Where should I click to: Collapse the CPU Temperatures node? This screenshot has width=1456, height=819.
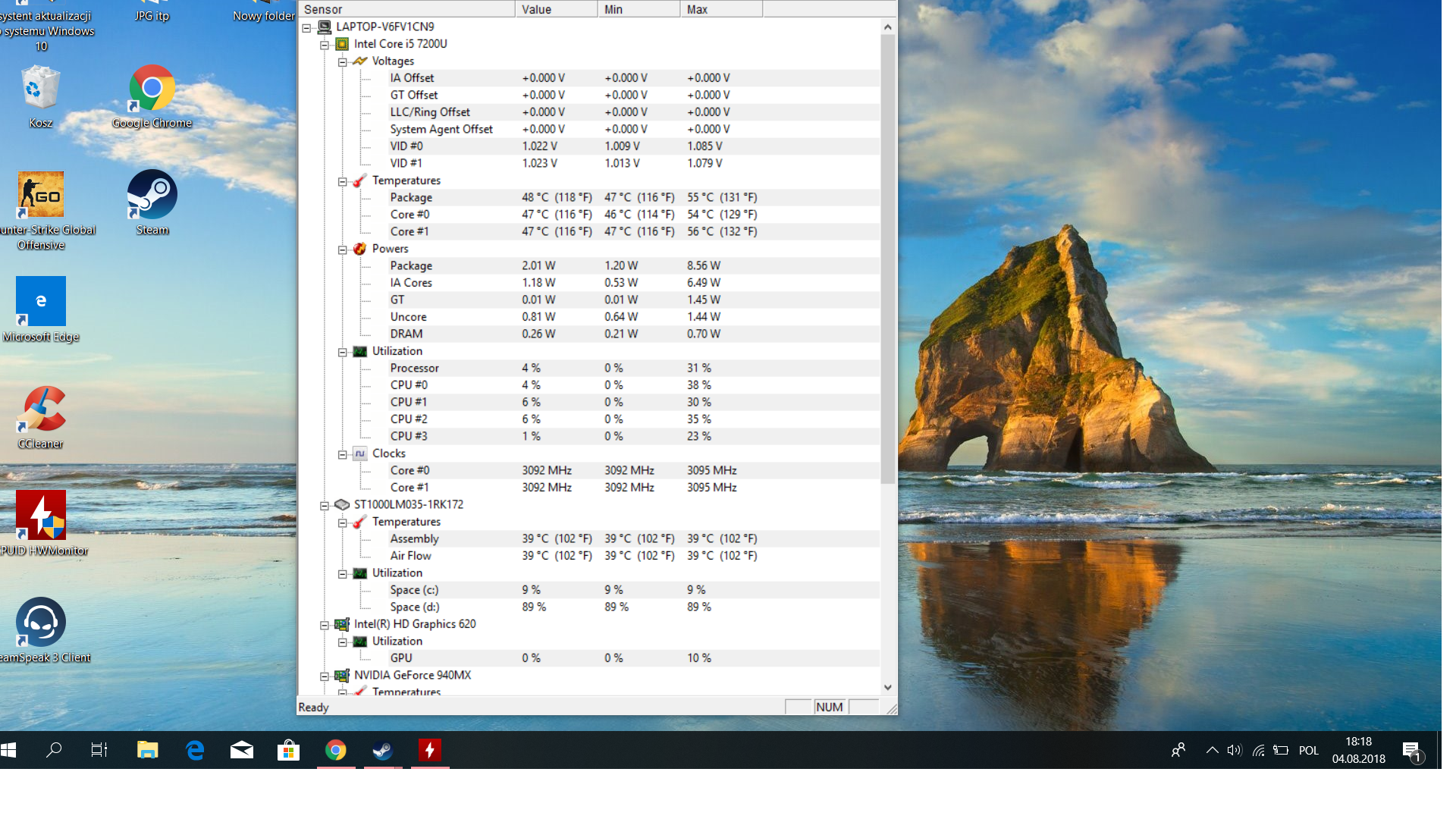coord(343,181)
